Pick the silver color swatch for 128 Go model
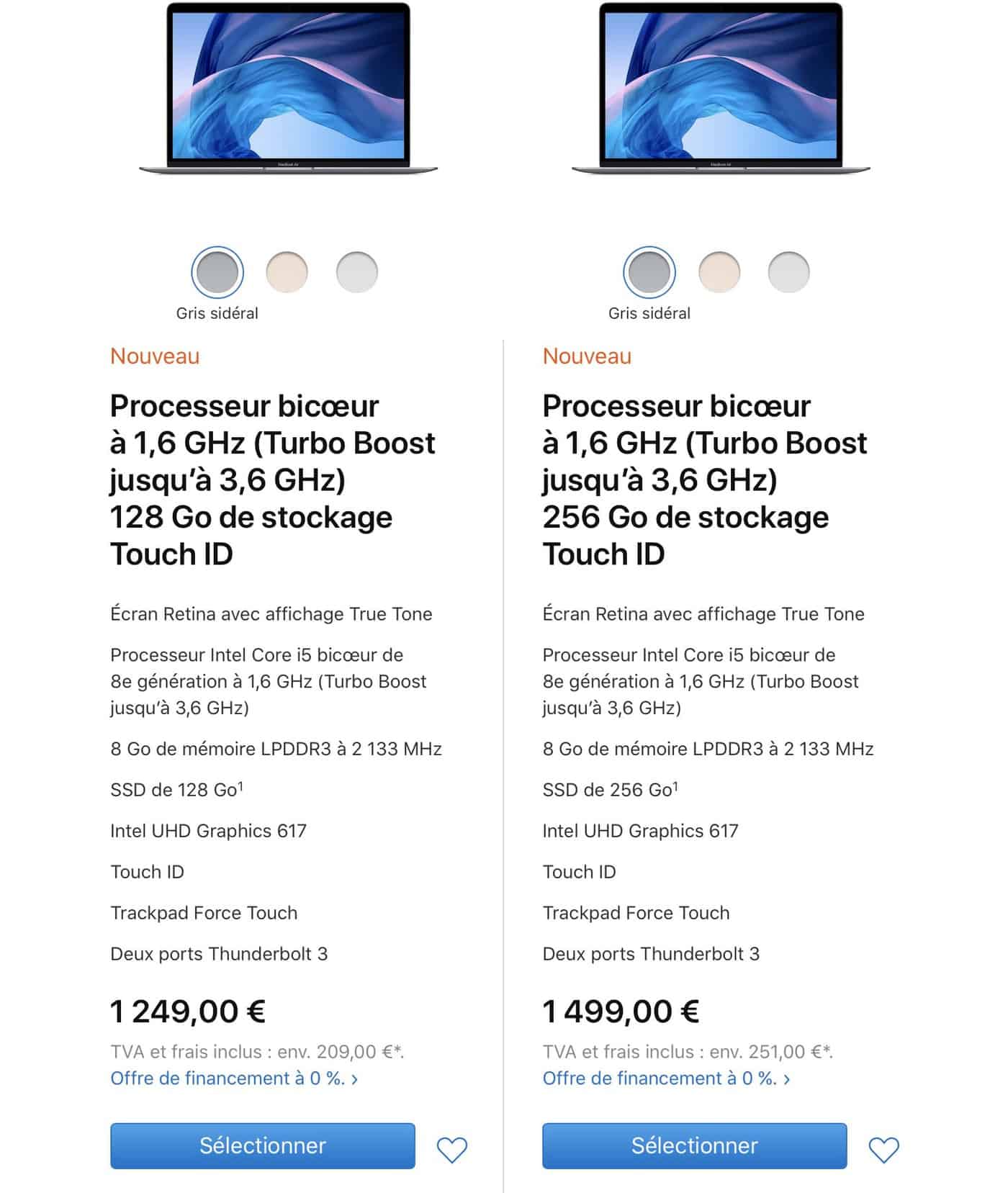1008x1193 pixels. click(x=357, y=273)
